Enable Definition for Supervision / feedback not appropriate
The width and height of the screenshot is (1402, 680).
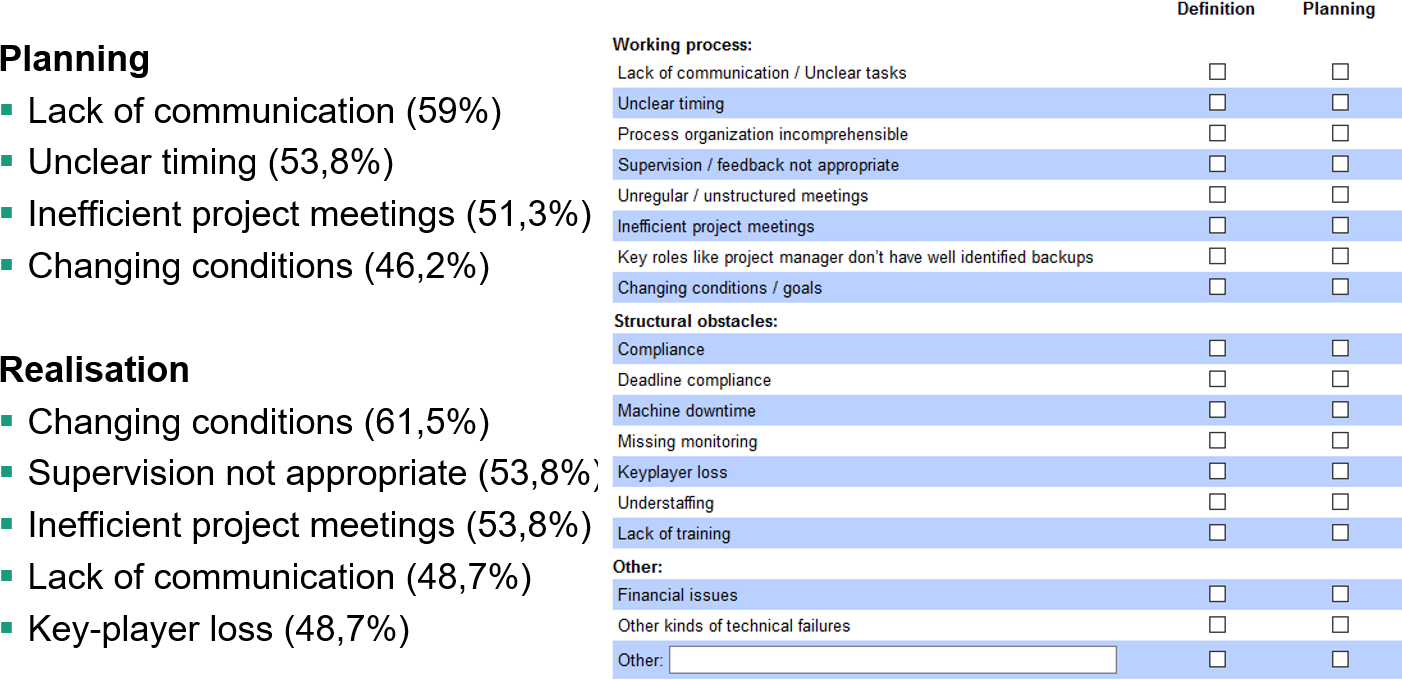[1217, 164]
